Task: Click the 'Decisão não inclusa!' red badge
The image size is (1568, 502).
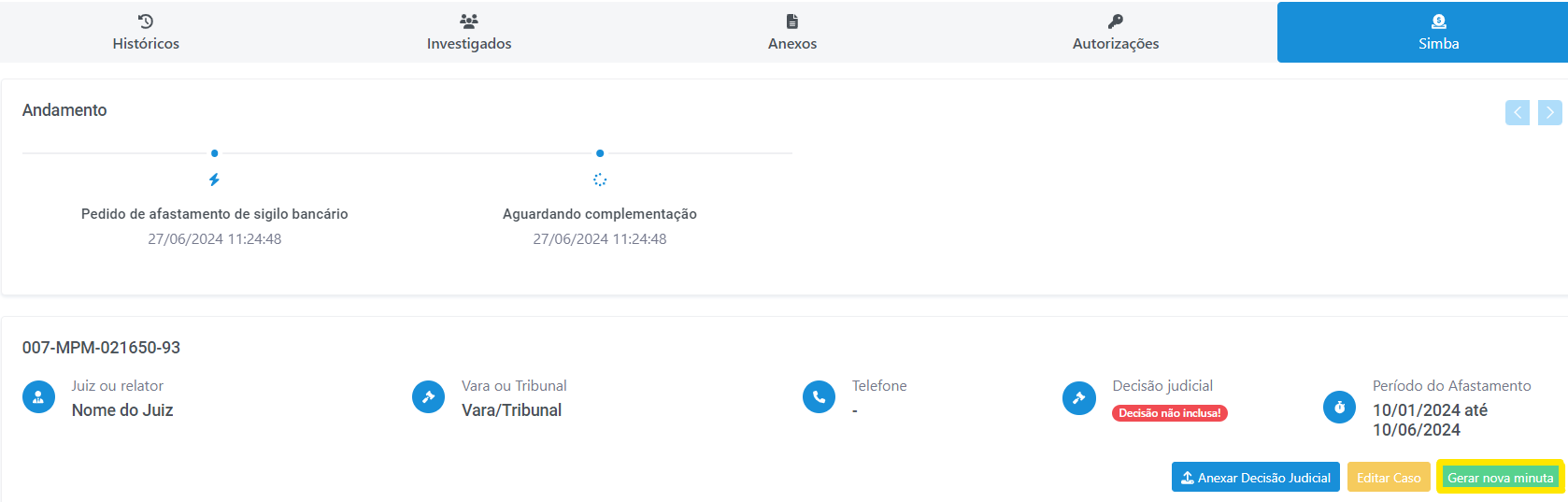Action: tap(1170, 413)
